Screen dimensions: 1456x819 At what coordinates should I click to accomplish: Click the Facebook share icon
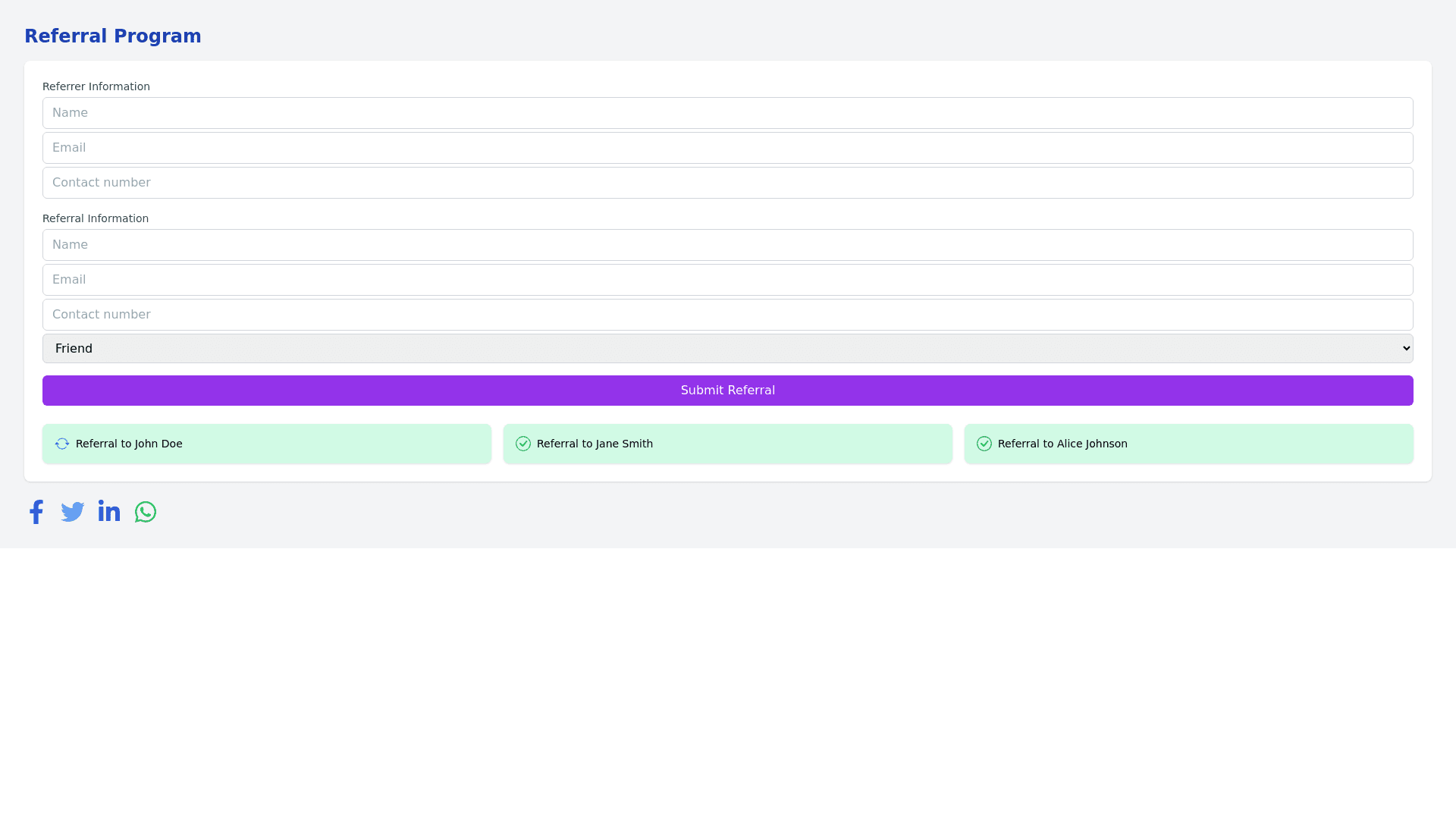click(36, 512)
